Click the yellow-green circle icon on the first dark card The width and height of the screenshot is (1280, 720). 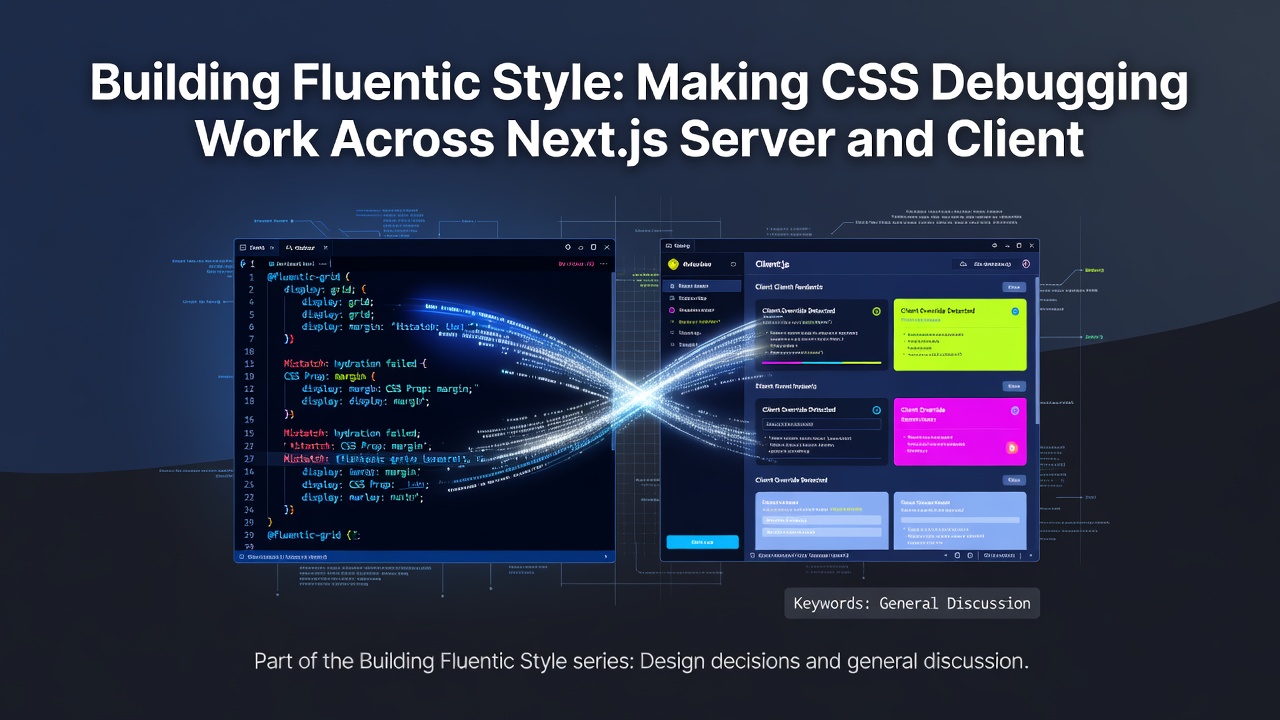pyautogui.click(x=876, y=311)
